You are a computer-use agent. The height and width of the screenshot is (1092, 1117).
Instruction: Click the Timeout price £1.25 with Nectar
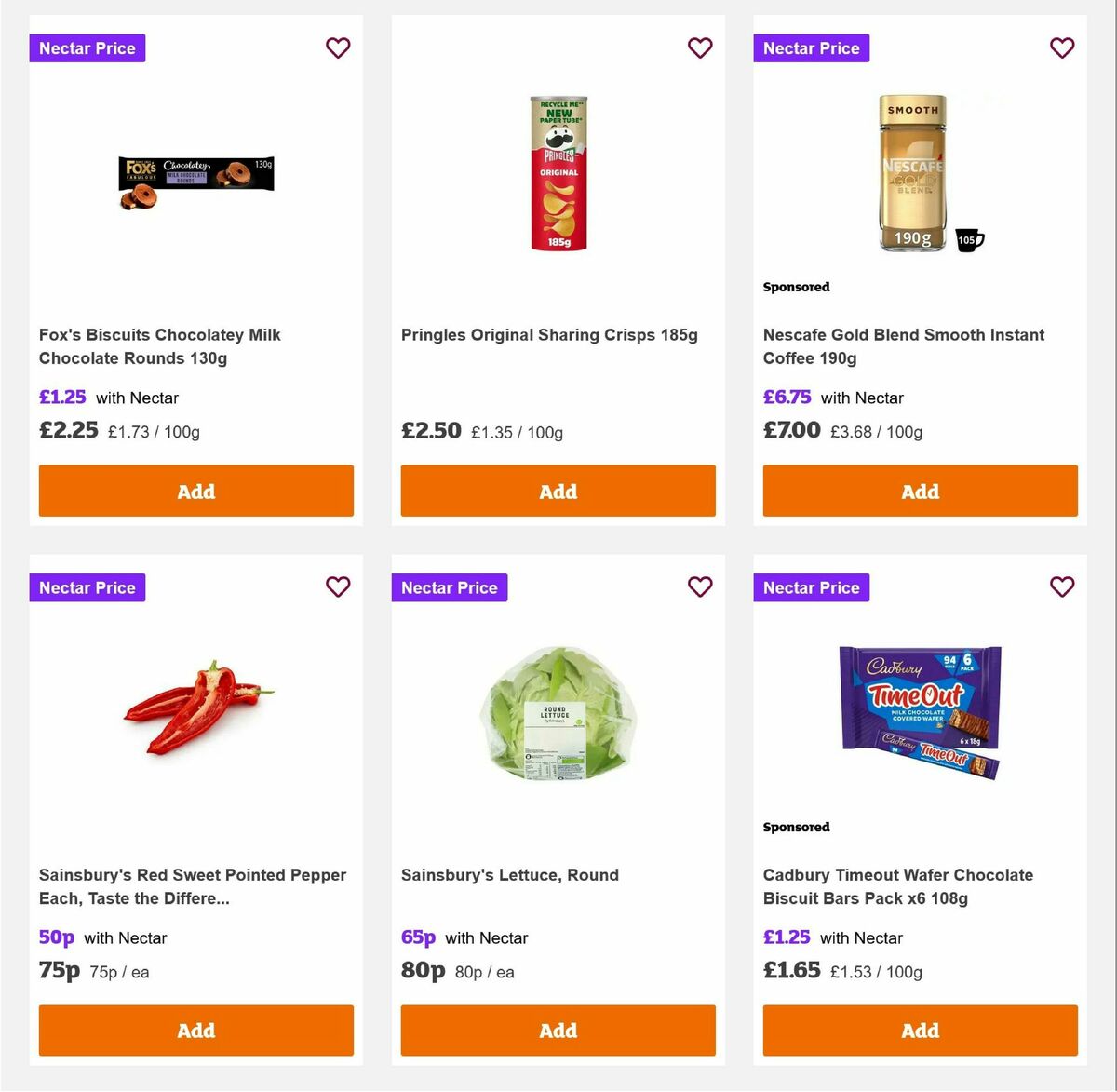tap(787, 937)
